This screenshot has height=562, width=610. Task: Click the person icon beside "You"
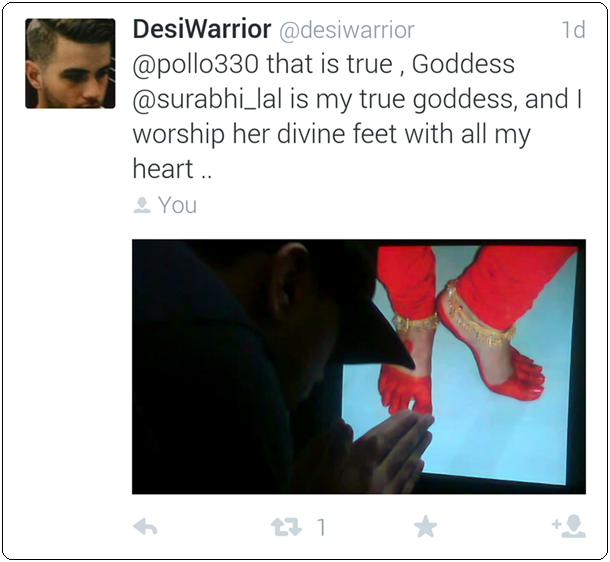(142, 205)
